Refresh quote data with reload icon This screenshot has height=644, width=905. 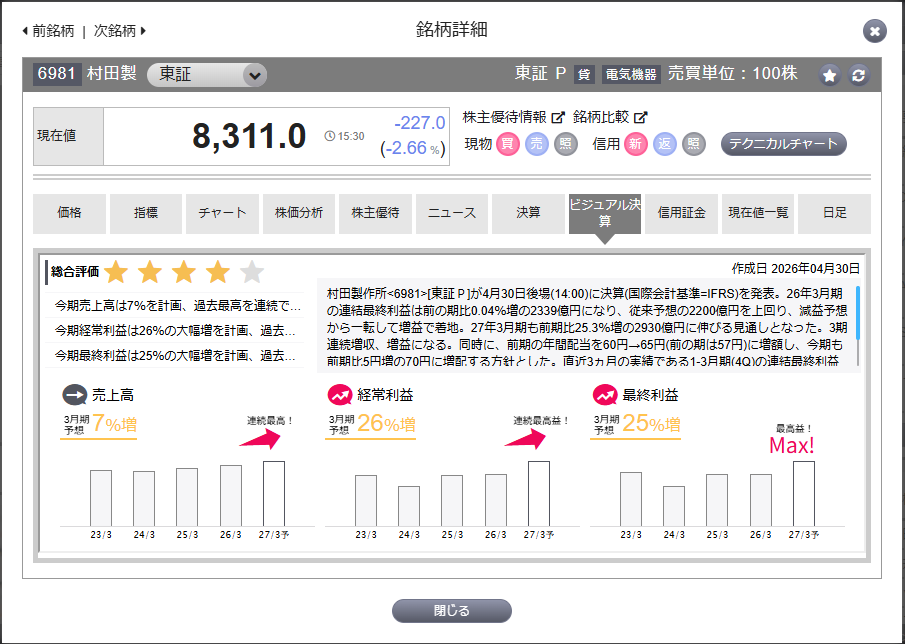858,76
